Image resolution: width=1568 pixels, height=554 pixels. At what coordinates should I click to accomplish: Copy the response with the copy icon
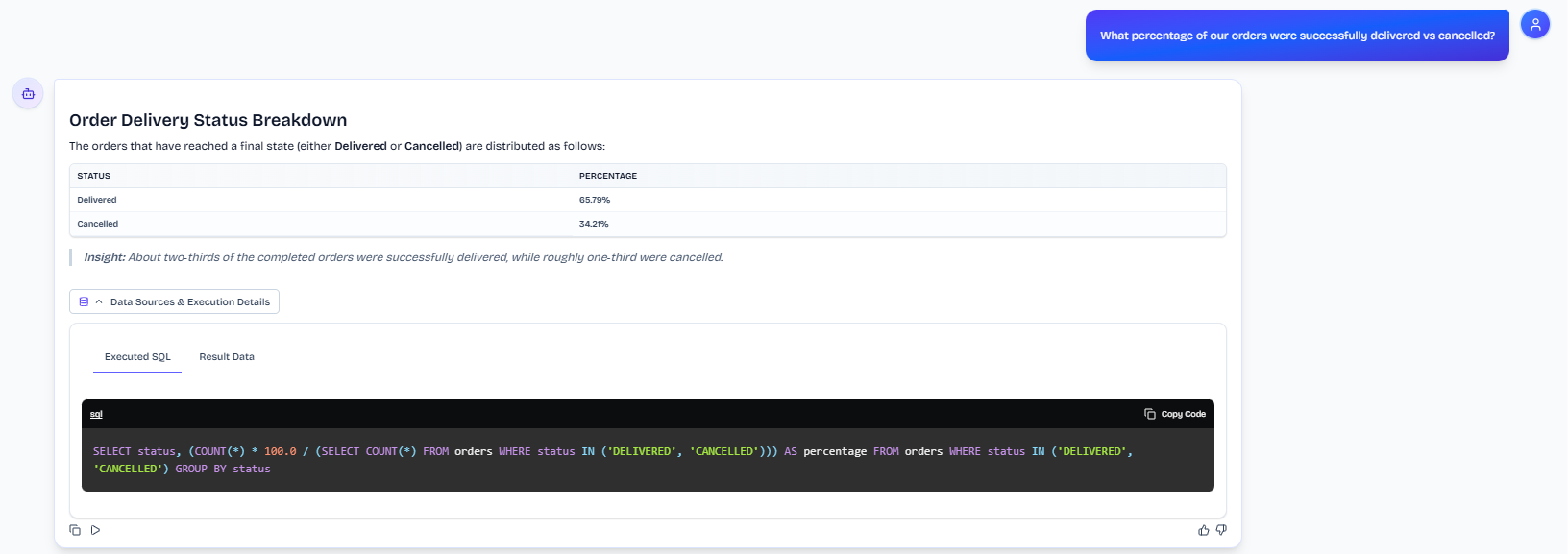[x=75, y=530]
